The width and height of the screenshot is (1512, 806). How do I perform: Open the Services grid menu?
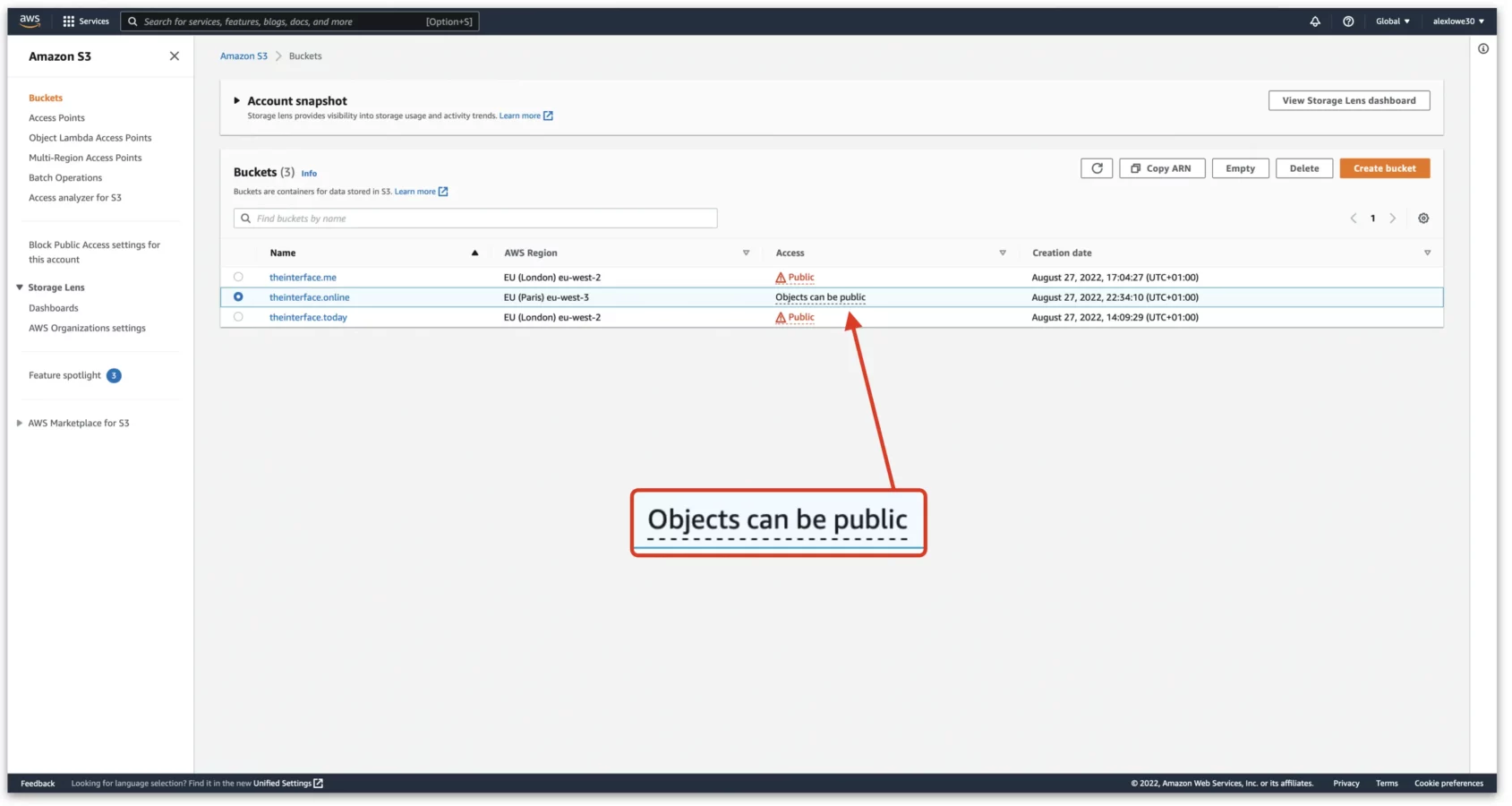(86, 21)
